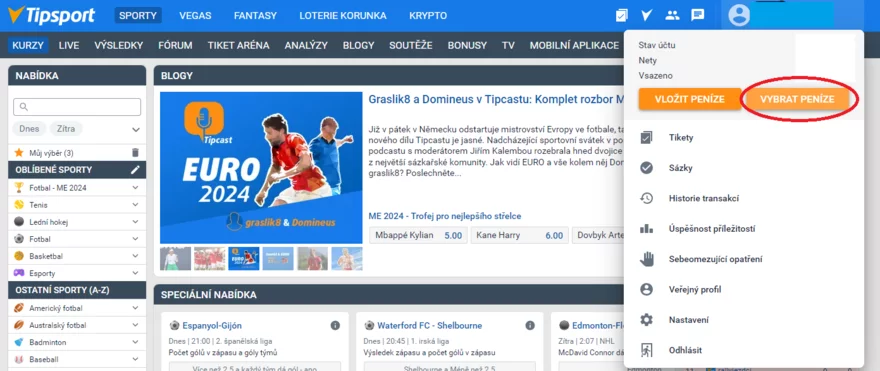This screenshot has width=880, height=371.
Task: Open the tickets icon in top bar
Action: tap(621, 15)
